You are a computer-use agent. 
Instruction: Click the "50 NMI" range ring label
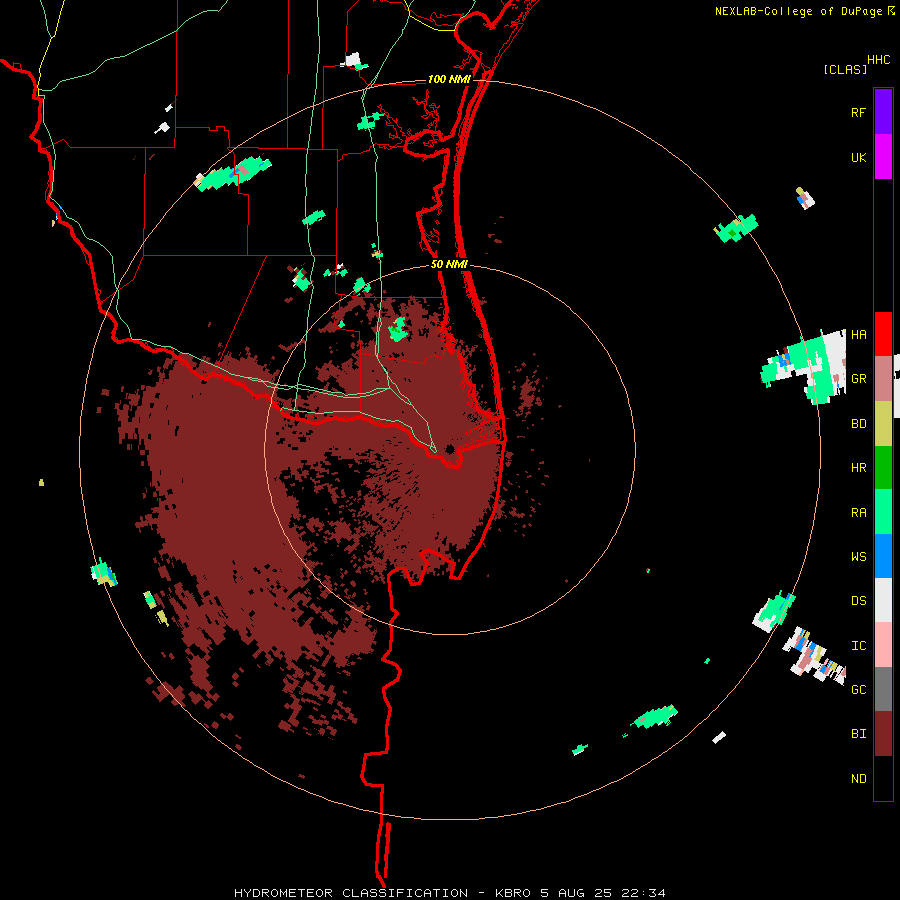(x=449, y=264)
